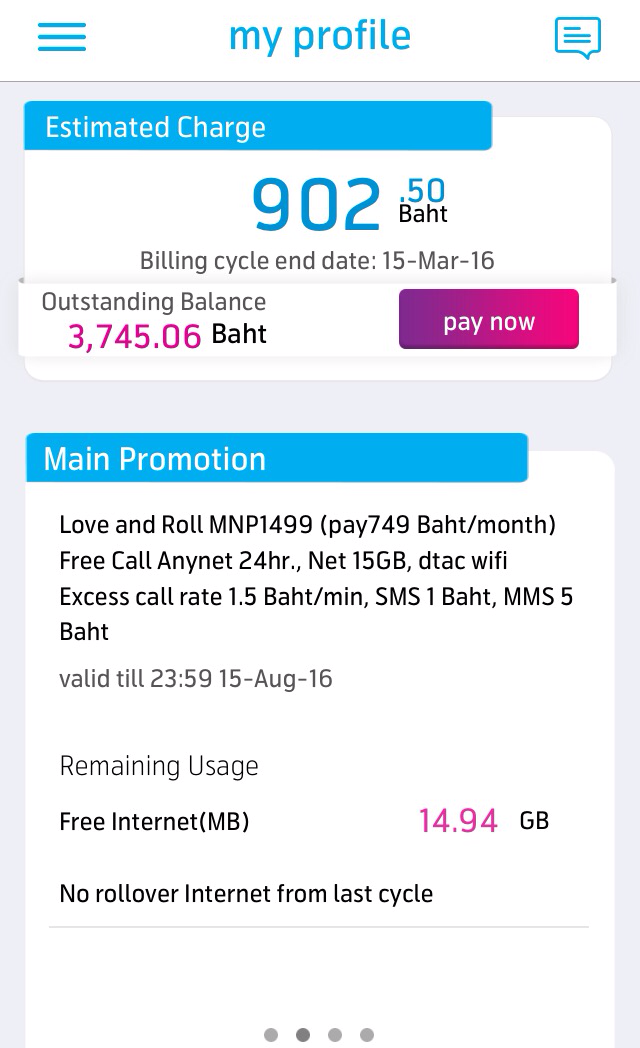This screenshot has height=1048, width=640.
Task: Tap the billing cycle end date text
Action: pyautogui.click(x=317, y=261)
